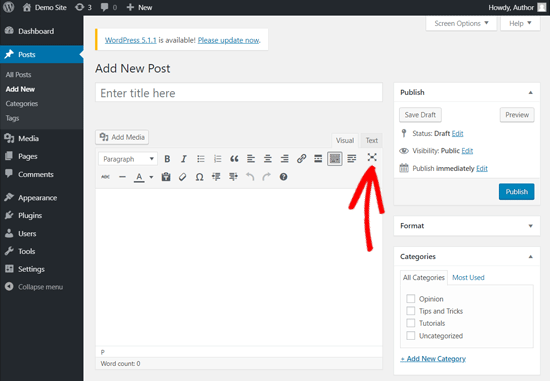Align text center
This screenshot has height=381, width=550.
tap(268, 159)
